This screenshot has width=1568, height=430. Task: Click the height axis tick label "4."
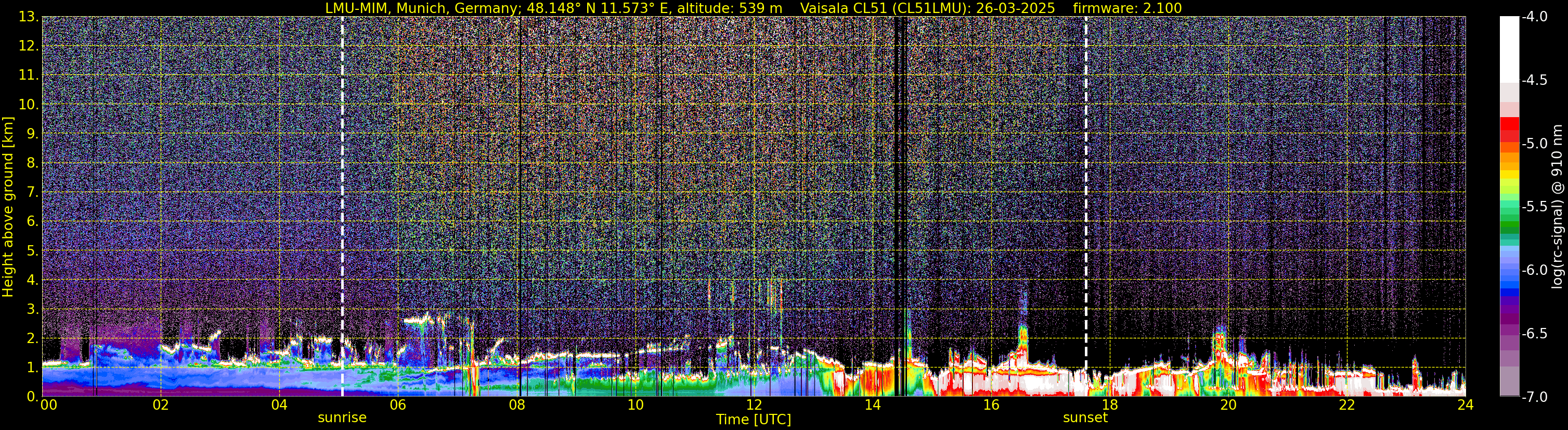(32, 280)
